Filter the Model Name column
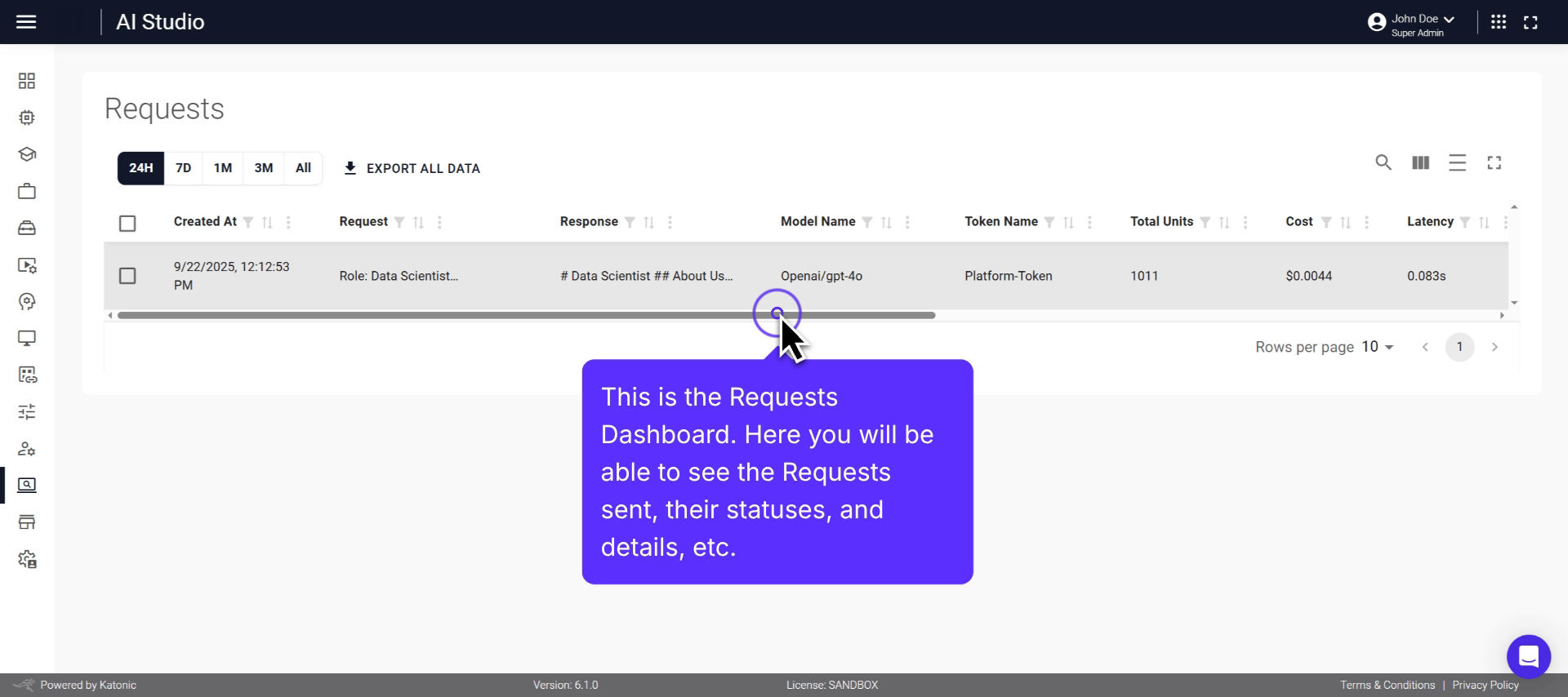Screen dimensions: 1568x697 click(867, 222)
